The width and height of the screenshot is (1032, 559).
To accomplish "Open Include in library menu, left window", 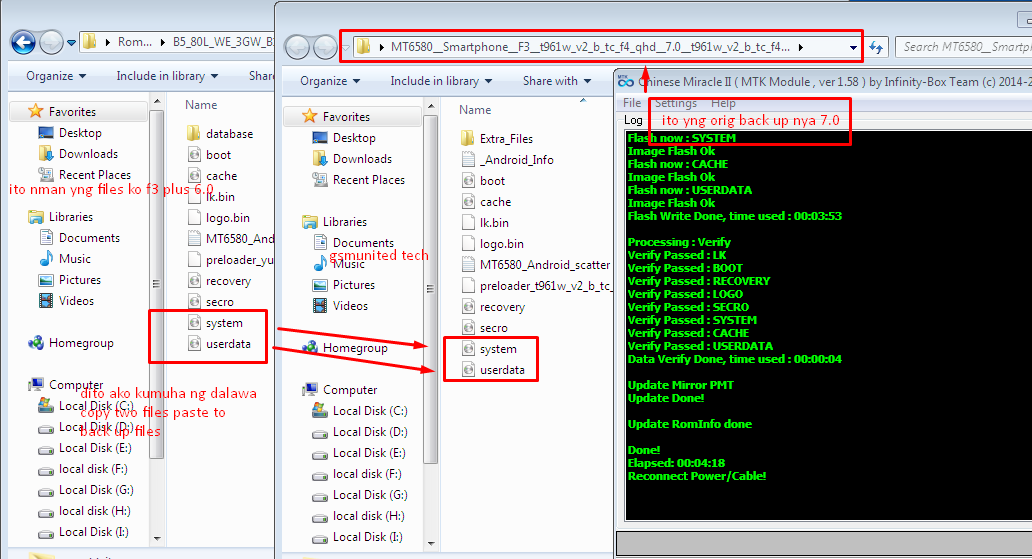I will (167, 76).
